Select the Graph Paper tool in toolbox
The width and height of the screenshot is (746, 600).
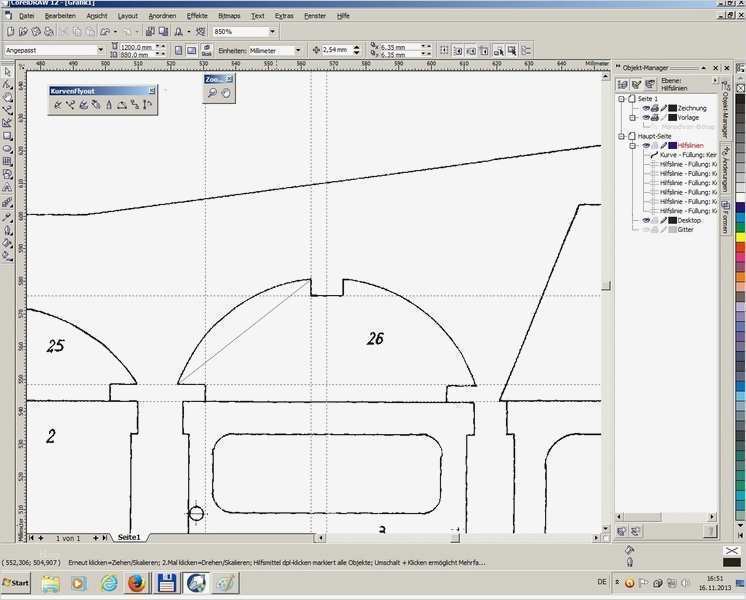pos(7,162)
